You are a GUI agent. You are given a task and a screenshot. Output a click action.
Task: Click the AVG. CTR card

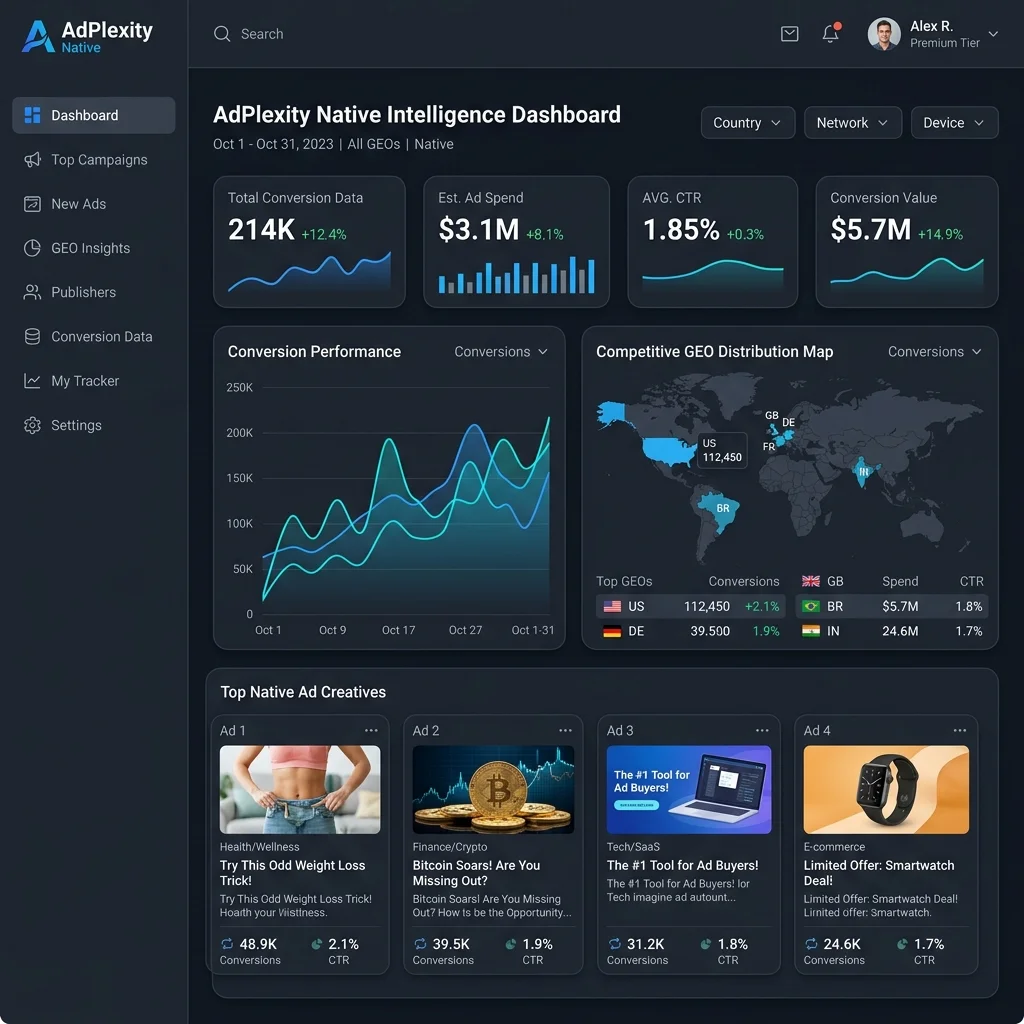(712, 242)
